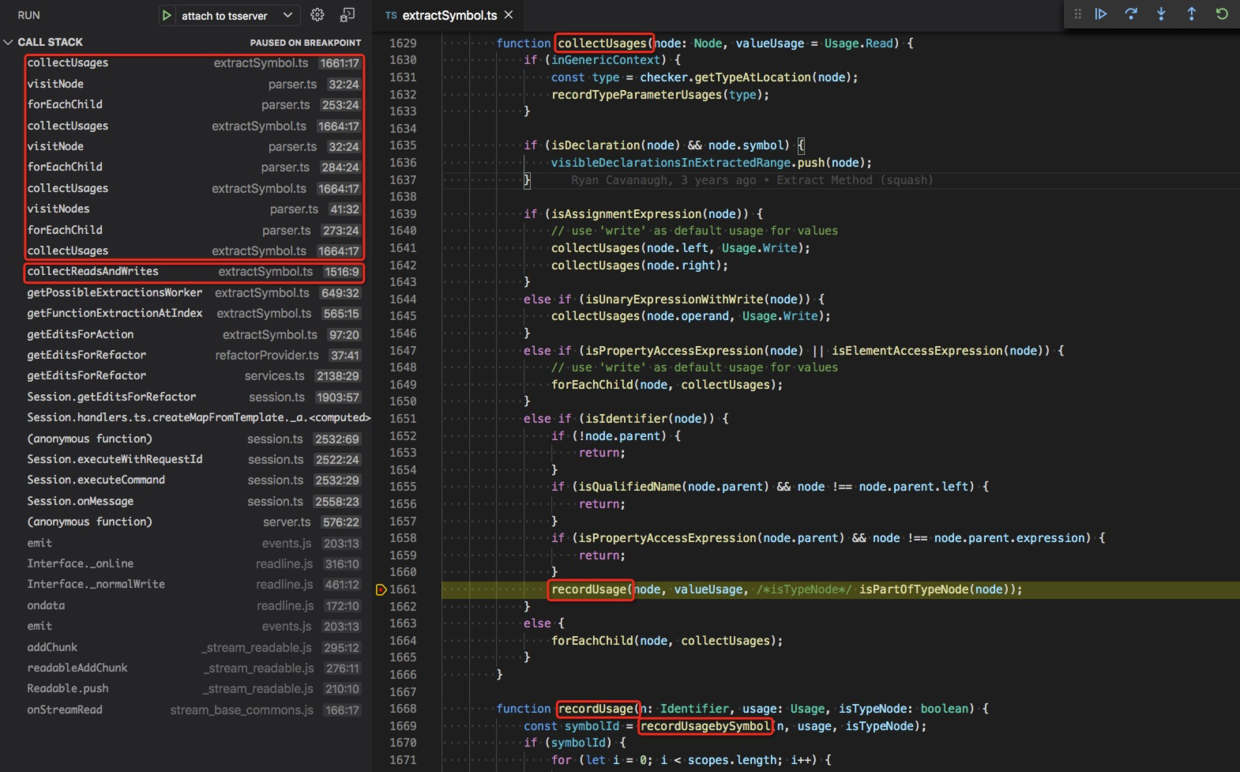
Task: Click the Step Into debug icon
Action: (x=1161, y=13)
